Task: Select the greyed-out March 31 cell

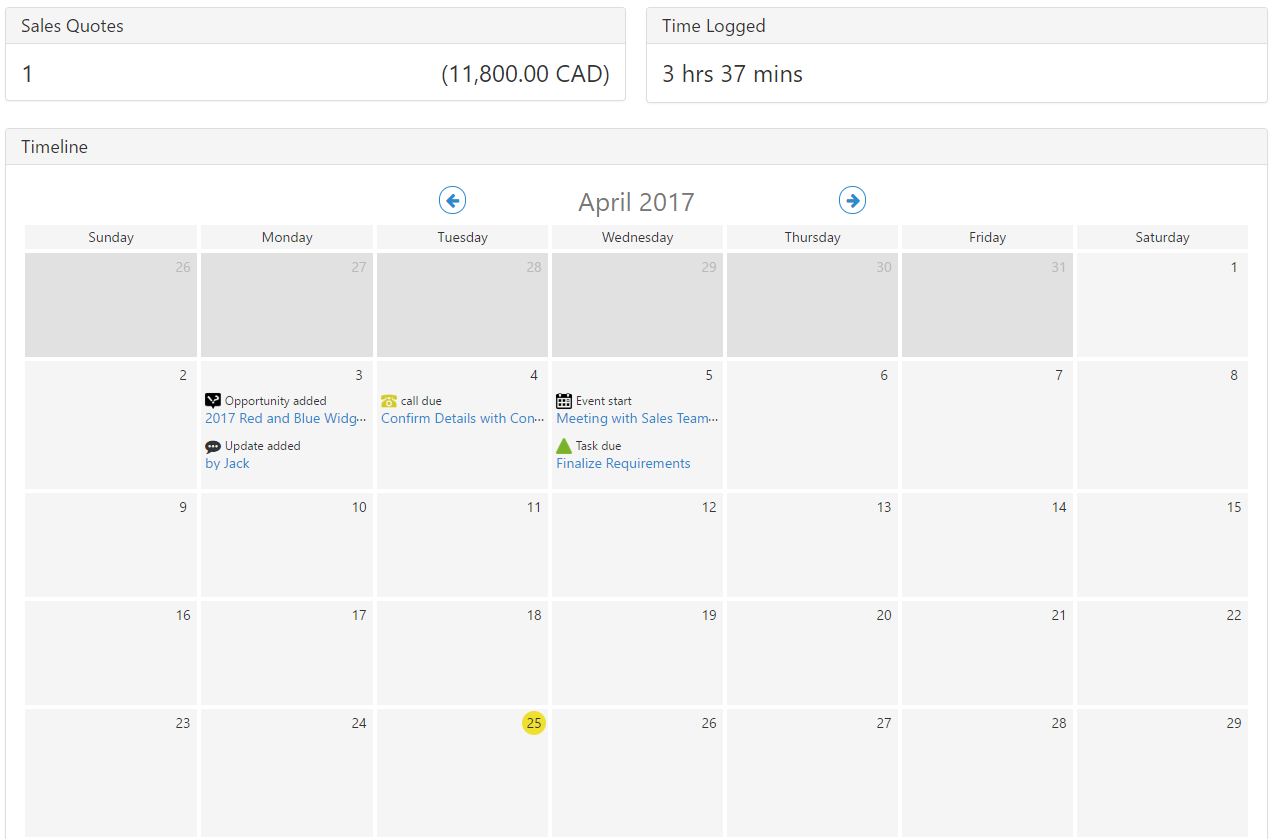Action: (x=987, y=305)
